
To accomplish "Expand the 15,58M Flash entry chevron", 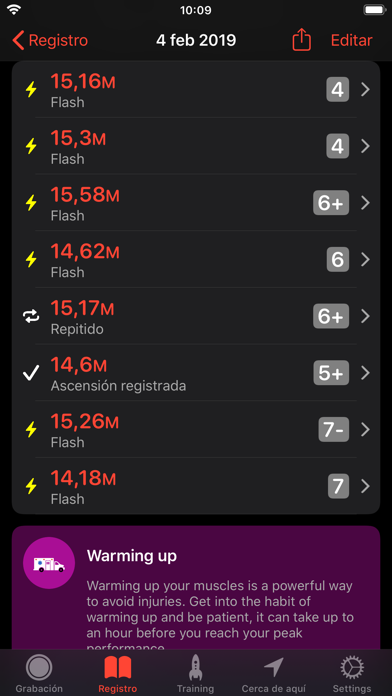I will [365, 203].
